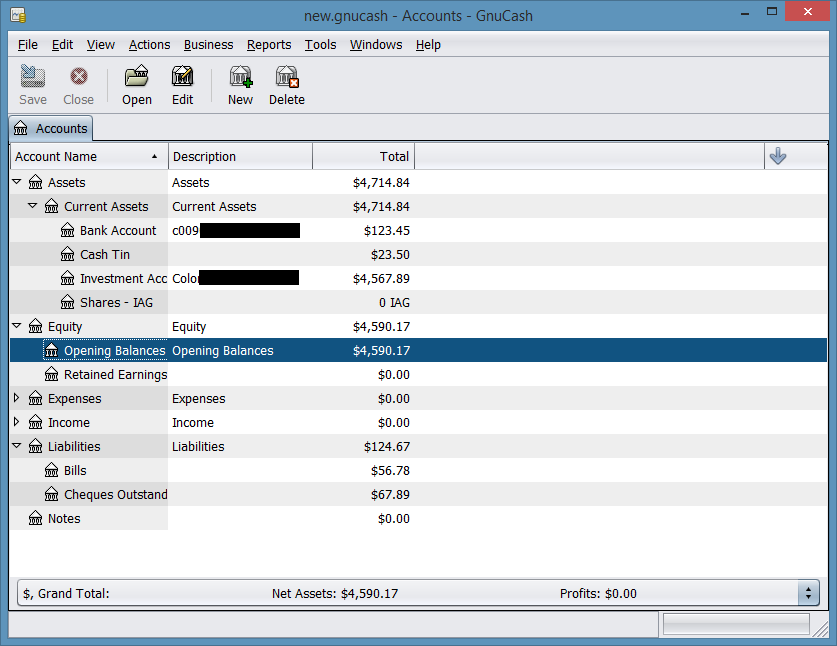Click the Expenses account icon
837x646 pixels.
pos(35,399)
